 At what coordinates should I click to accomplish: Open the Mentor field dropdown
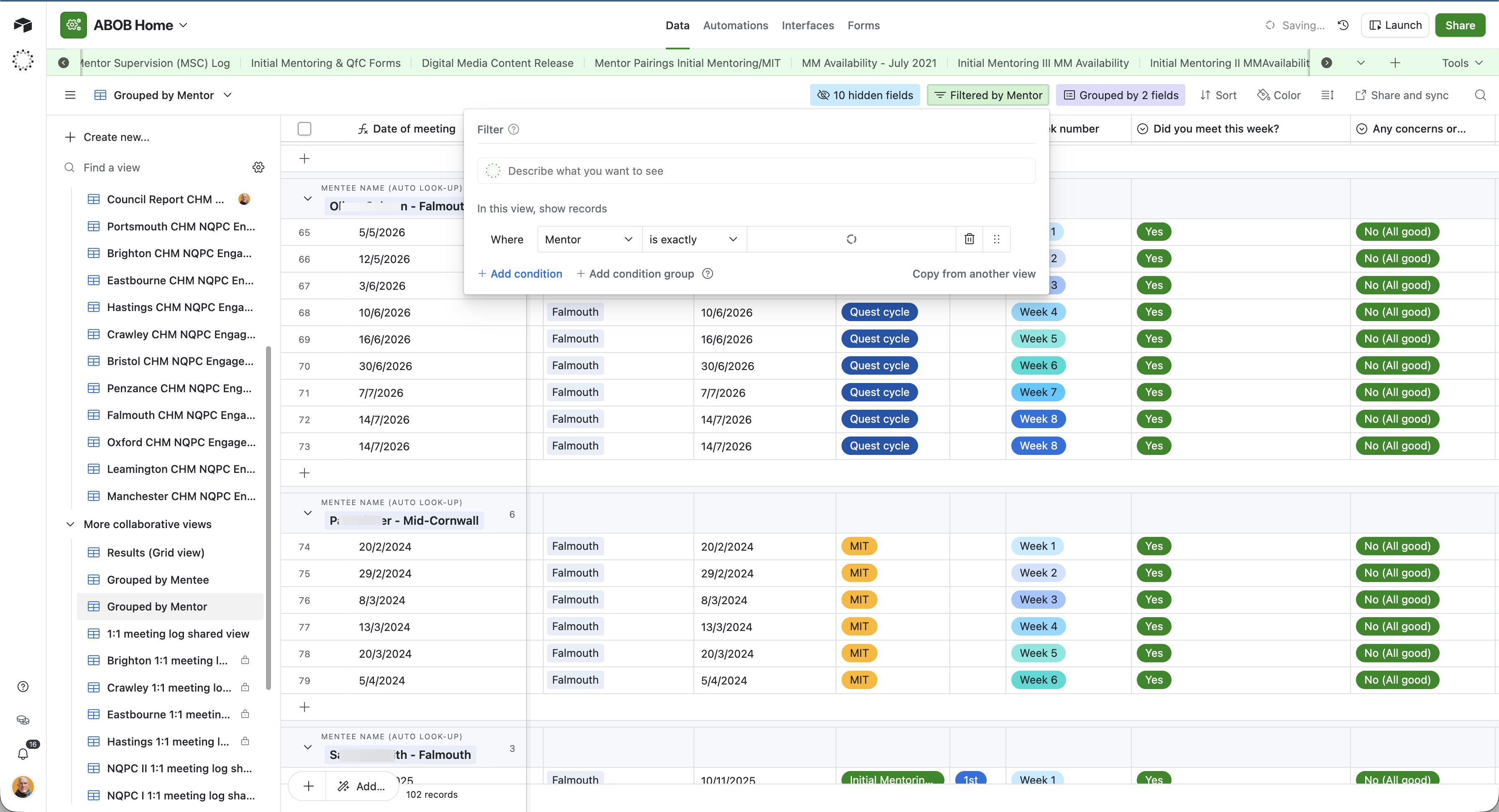589,239
